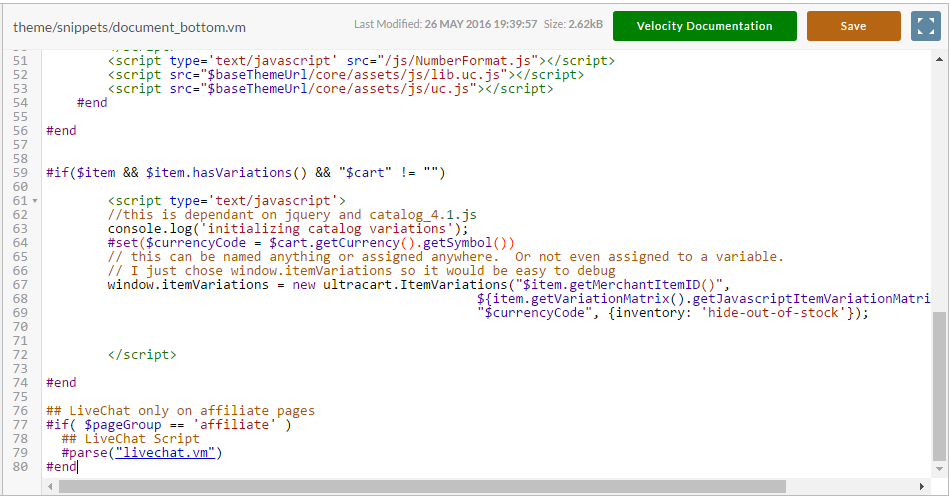Click the lib.uc.js script source line

point(346,75)
